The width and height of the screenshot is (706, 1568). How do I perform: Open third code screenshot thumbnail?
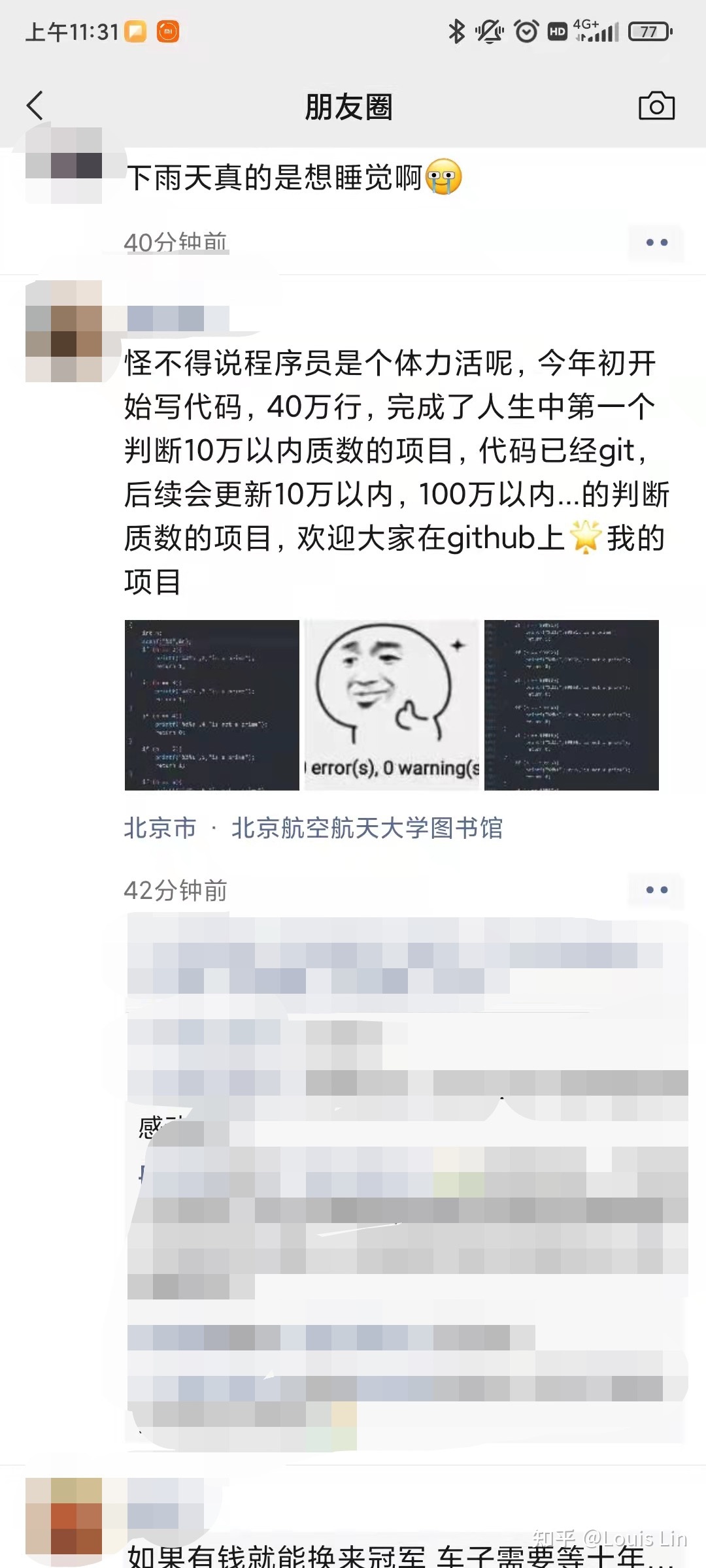(571, 705)
